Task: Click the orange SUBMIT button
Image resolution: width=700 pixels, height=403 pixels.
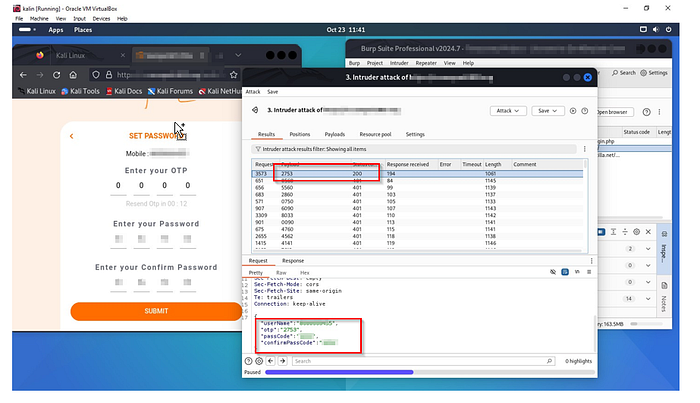Action: pyautogui.click(x=156, y=311)
